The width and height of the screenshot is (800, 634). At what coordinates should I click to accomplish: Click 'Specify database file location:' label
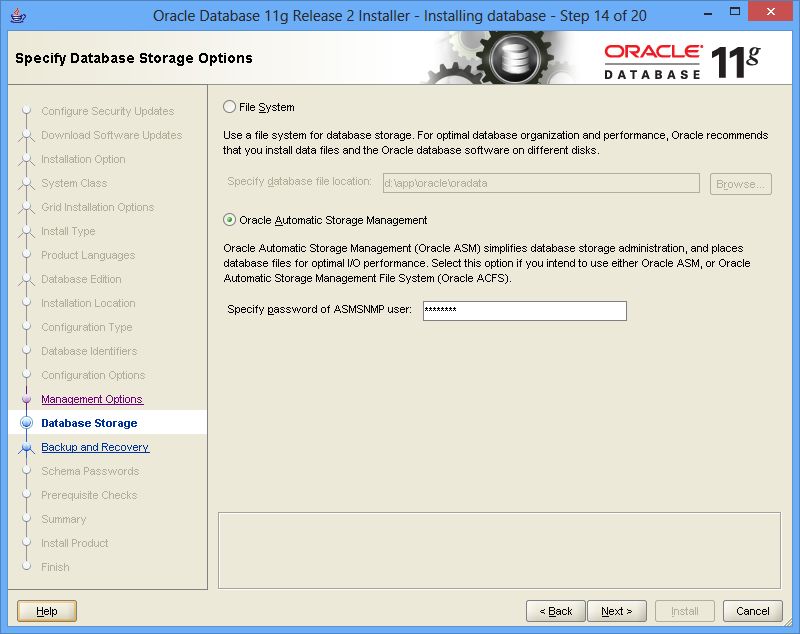[x=299, y=181]
